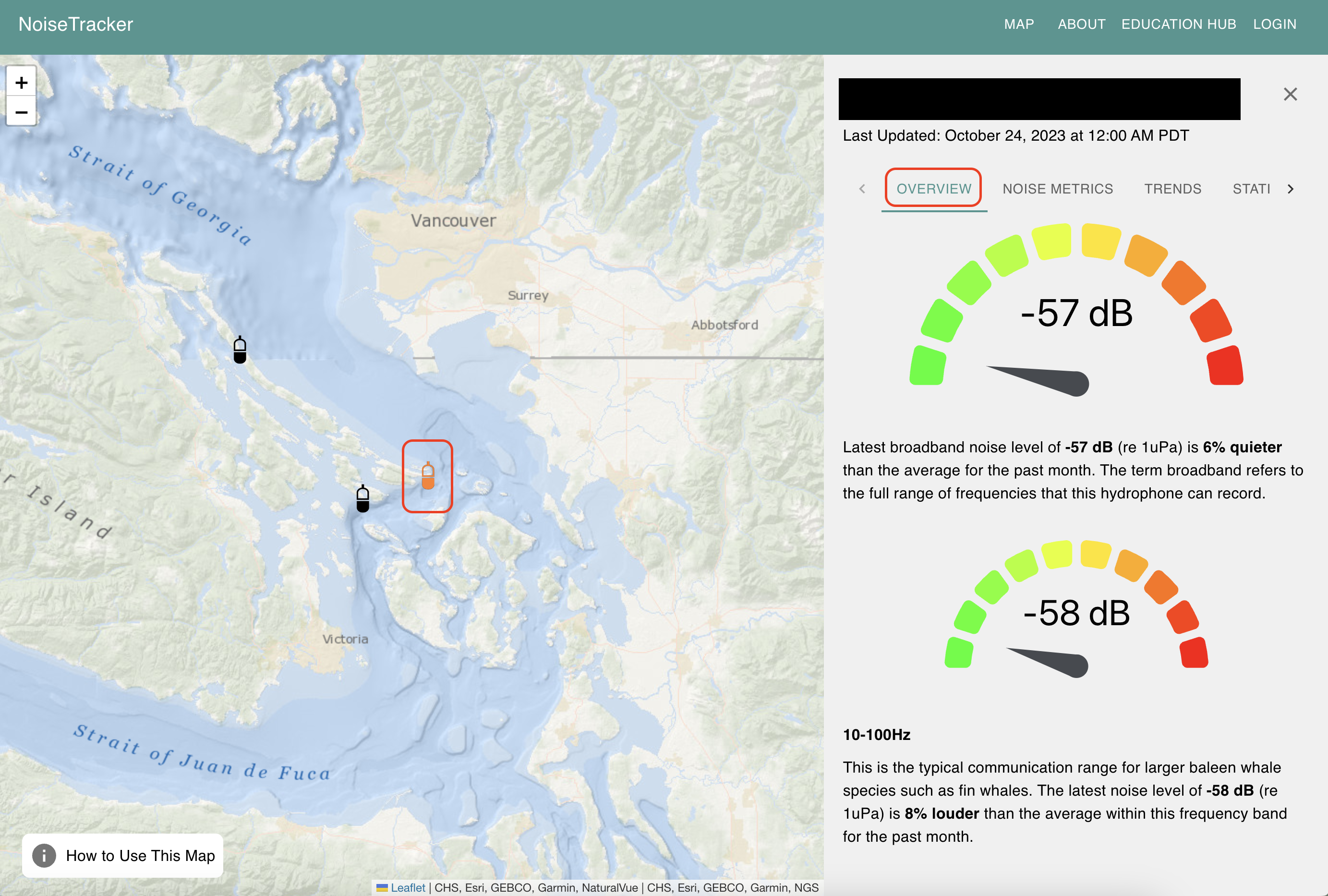
Task: Open the Trends tab
Action: point(1172,189)
